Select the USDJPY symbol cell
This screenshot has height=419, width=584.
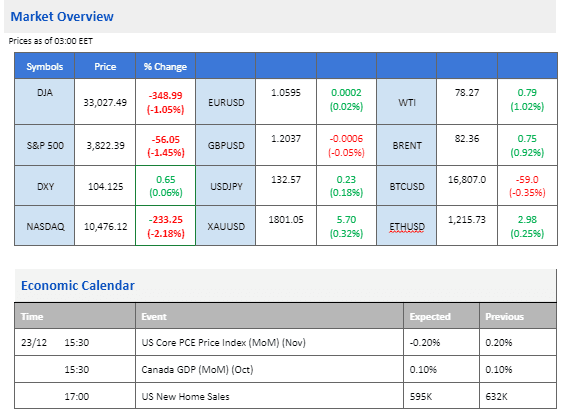[x=226, y=185]
